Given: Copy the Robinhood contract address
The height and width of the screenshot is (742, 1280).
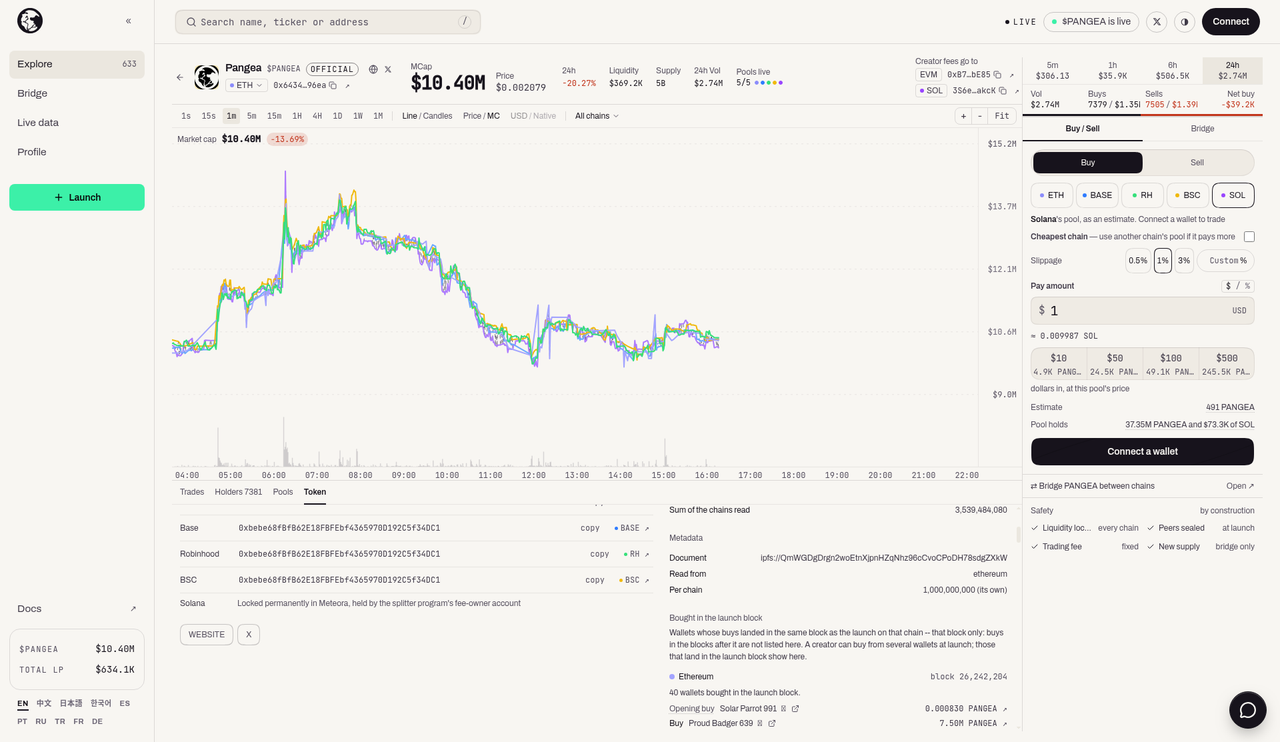Looking at the screenshot, I should coord(600,554).
